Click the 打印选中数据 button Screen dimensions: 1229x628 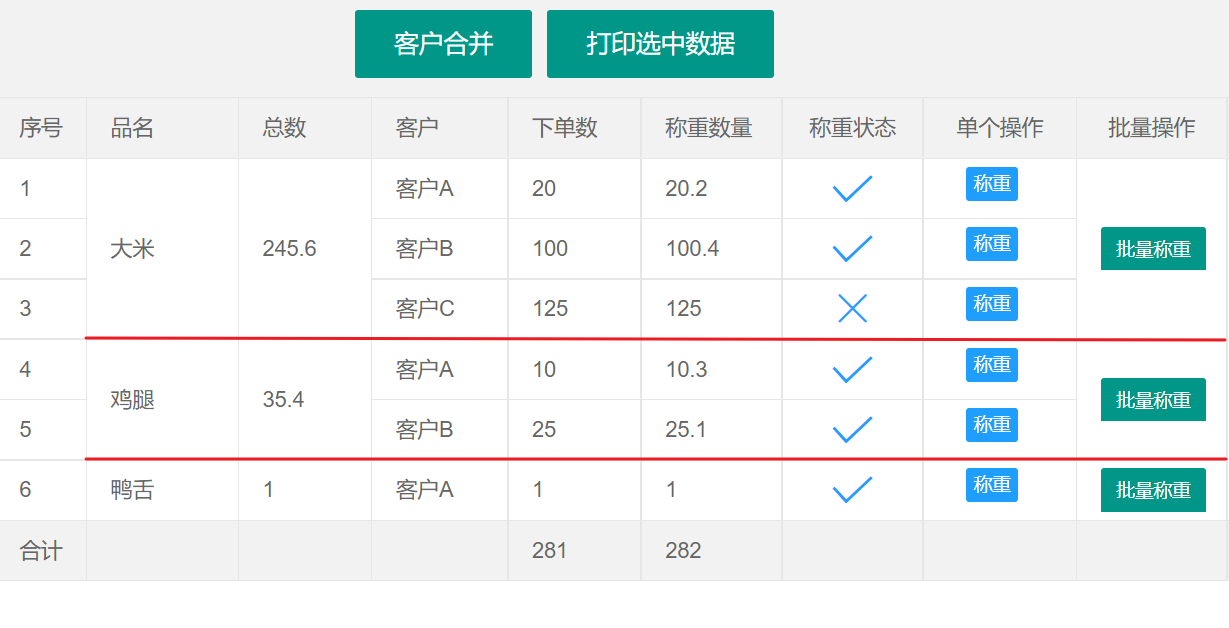coord(660,44)
